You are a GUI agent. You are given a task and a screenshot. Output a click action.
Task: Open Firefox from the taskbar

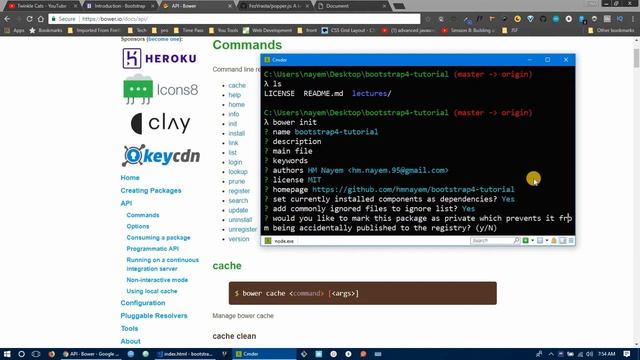pyautogui.click(x=51, y=354)
